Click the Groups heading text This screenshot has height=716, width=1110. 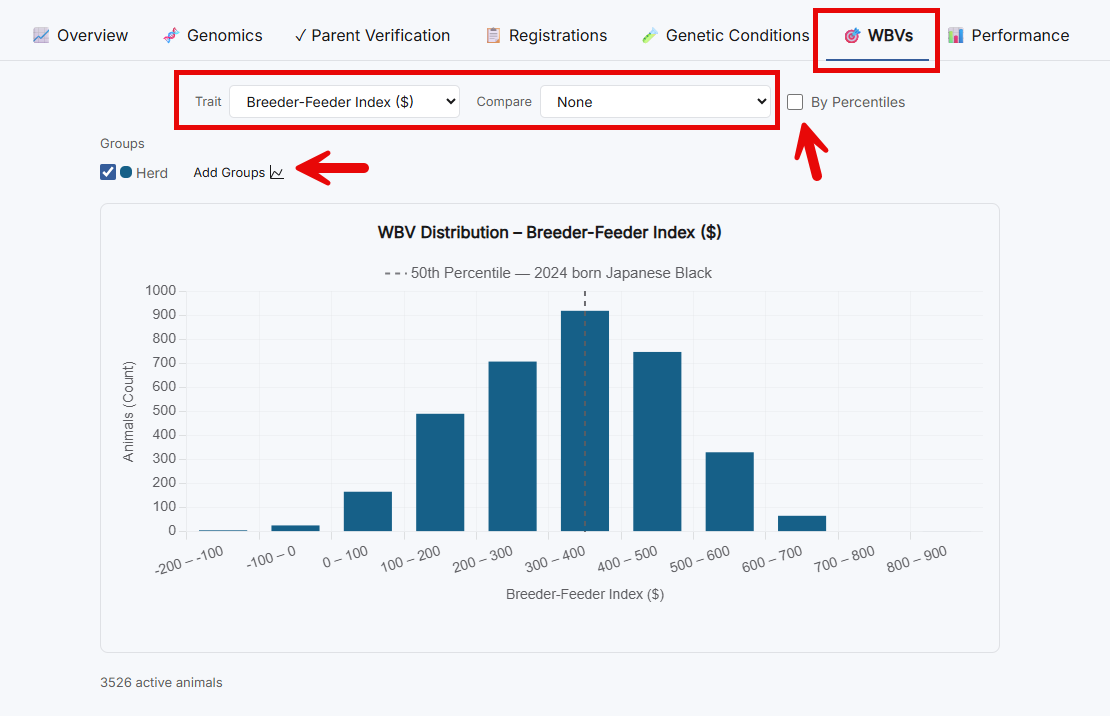pos(122,144)
